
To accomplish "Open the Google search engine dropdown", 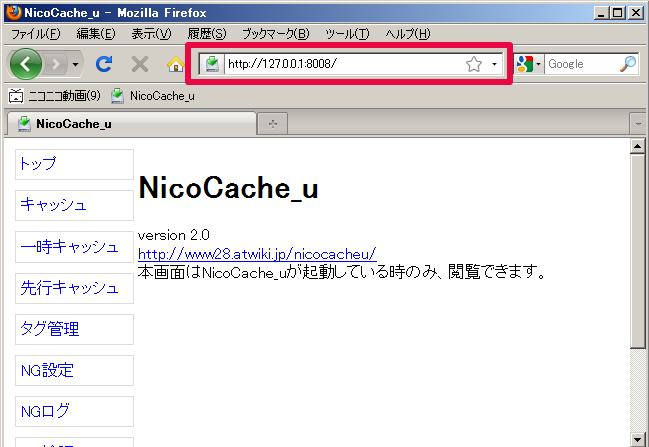I will tap(529, 64).
